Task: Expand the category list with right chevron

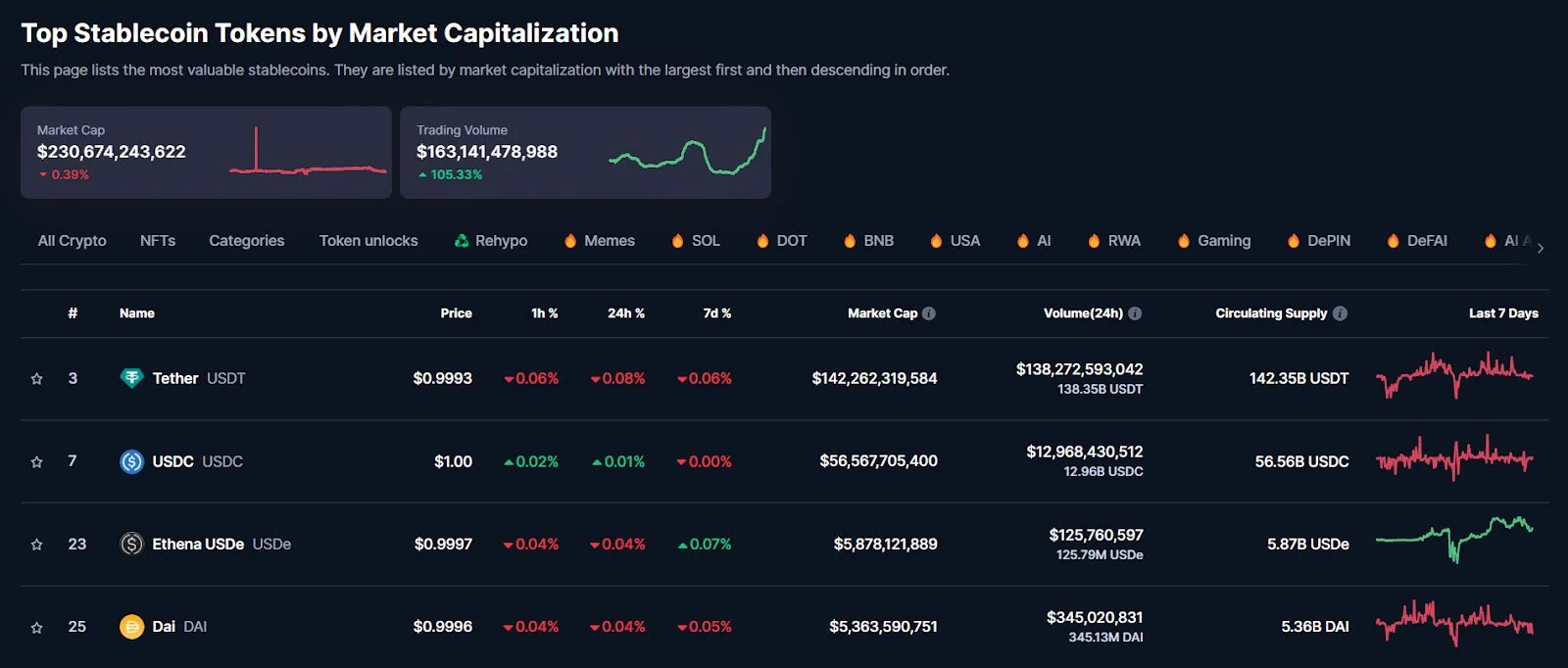Action: (1541, 248)
